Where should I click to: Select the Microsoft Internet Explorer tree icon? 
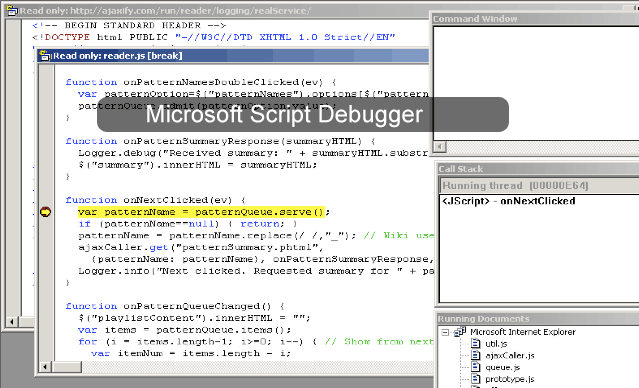460,332
